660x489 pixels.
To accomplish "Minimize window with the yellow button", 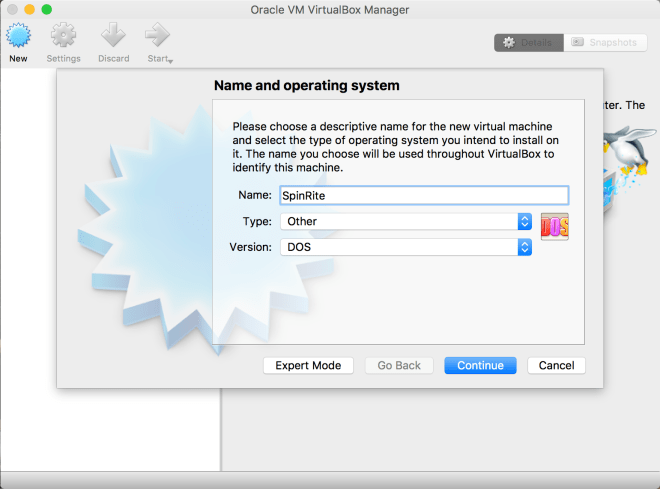I will (29, 9).
